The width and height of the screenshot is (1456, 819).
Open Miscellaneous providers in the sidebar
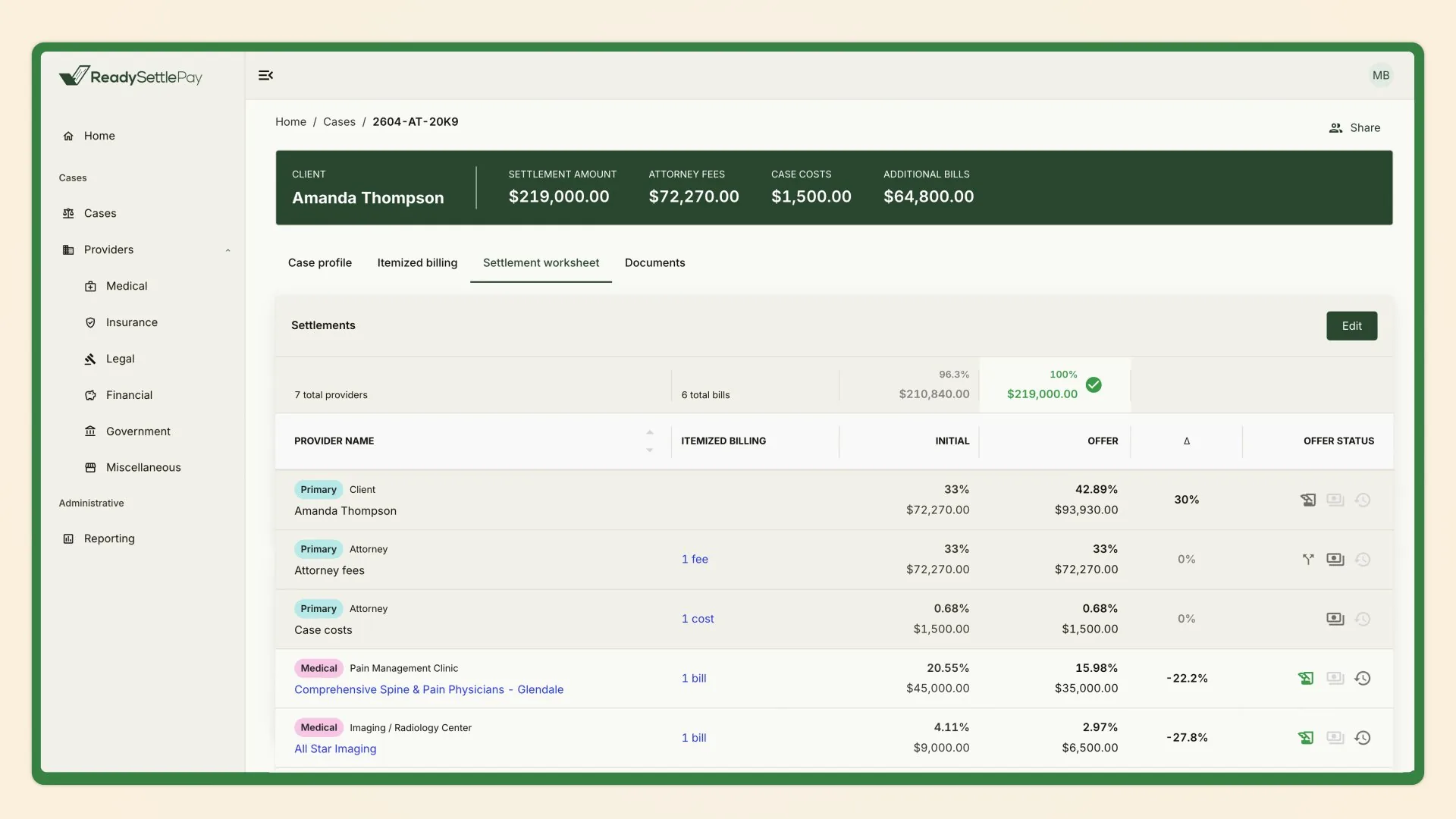click(144, 468)
